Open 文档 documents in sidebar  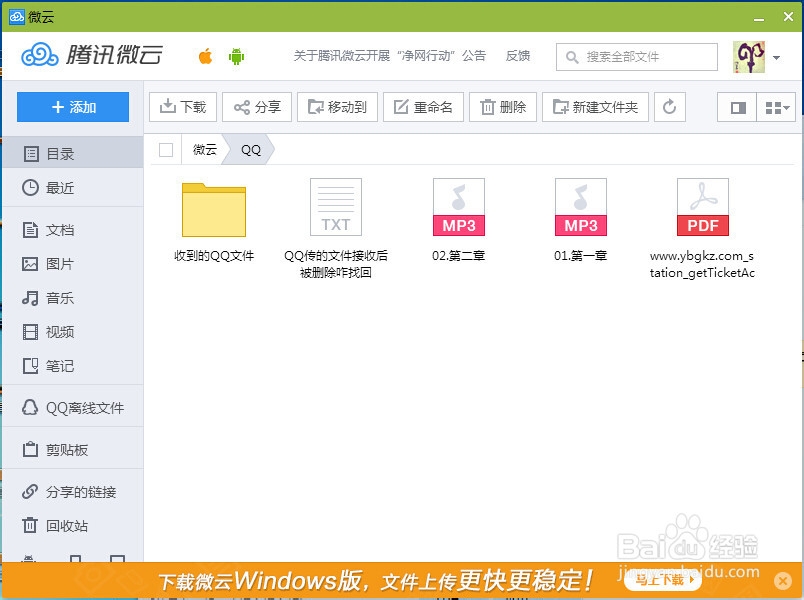pyautogui.click(x=73, y=230)
